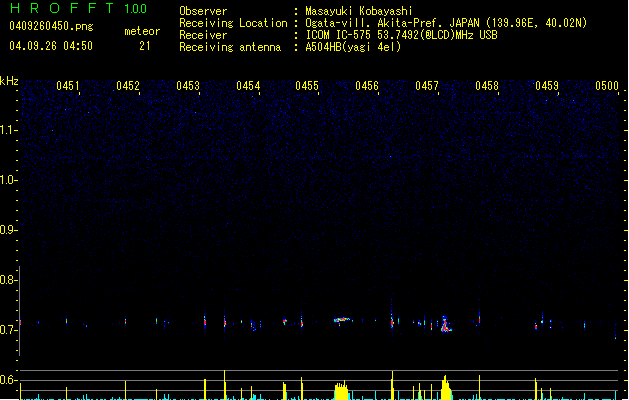Click the date stamp 04.09.26 04:50
The width and height of the screenshot is (629, 400).
[x=51, y=46]
